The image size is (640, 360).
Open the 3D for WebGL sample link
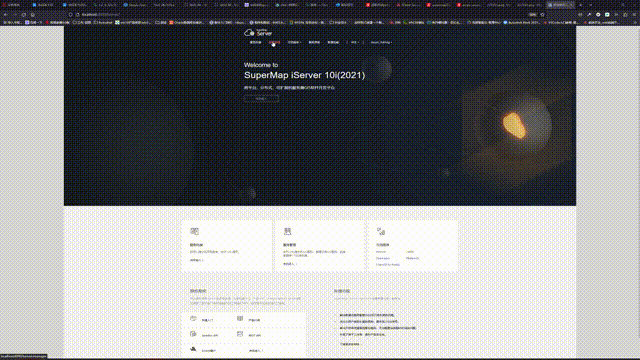click(388, 265)
